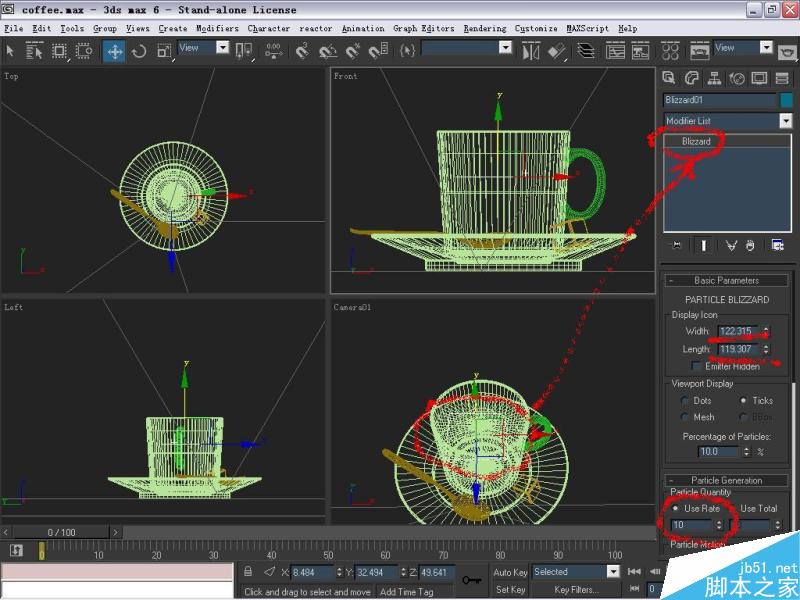Enable the Emitter Hidden checkbox
800x600 pixels.
697,366
